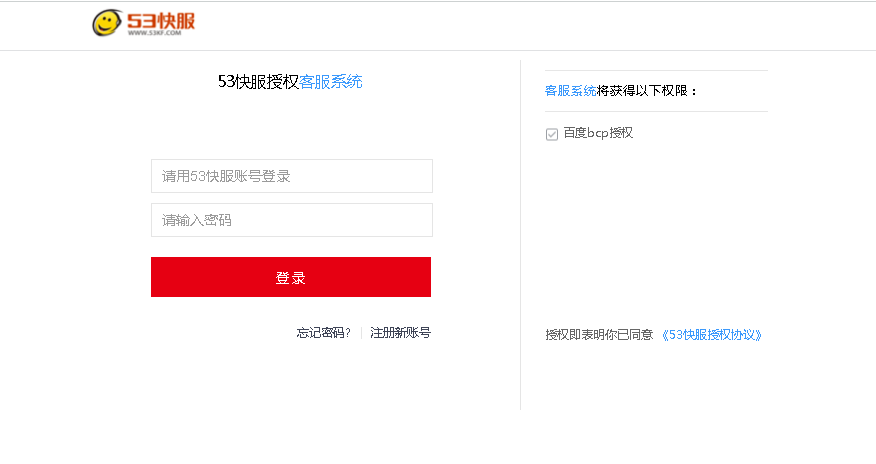Open the 注册新账号 link
The image size is (876, 464).
click(400, 333)
